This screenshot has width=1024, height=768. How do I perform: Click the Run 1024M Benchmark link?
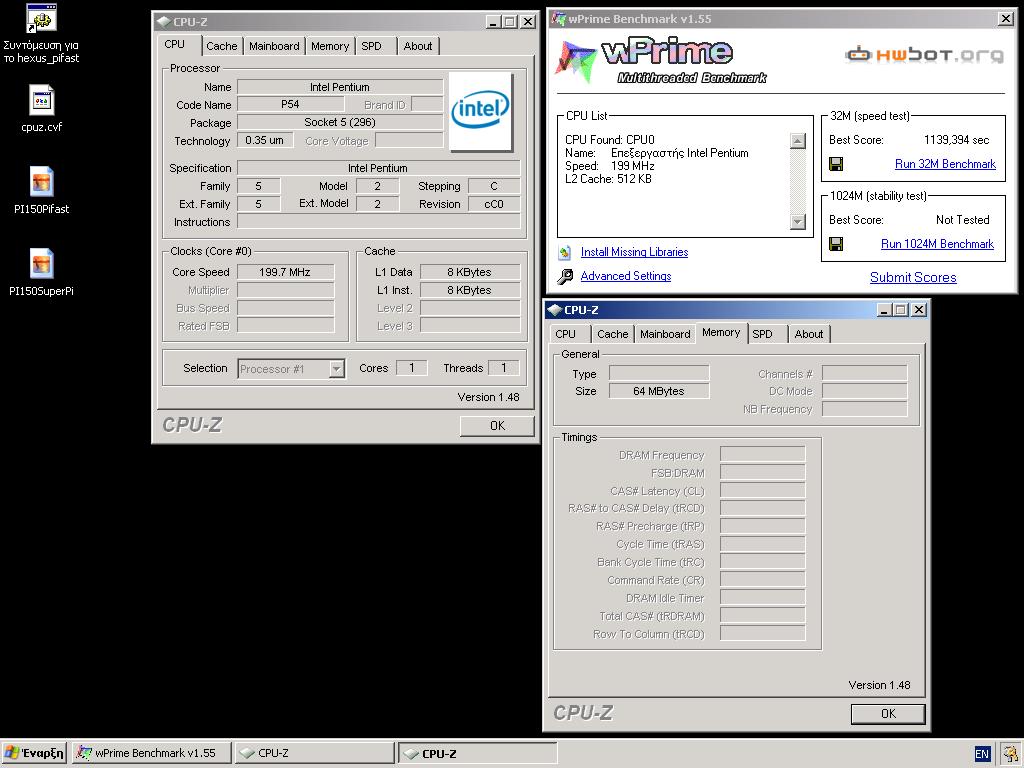(937, 244)
